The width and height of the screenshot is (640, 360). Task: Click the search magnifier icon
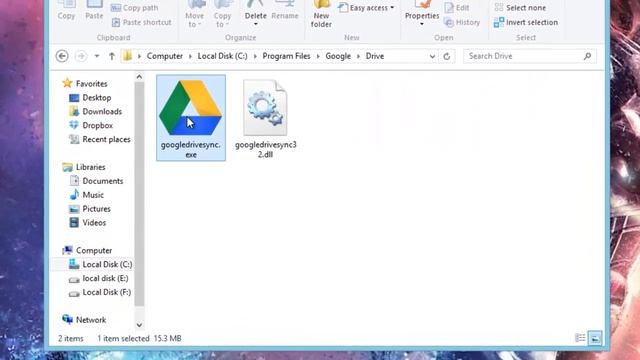pos(587,56)
